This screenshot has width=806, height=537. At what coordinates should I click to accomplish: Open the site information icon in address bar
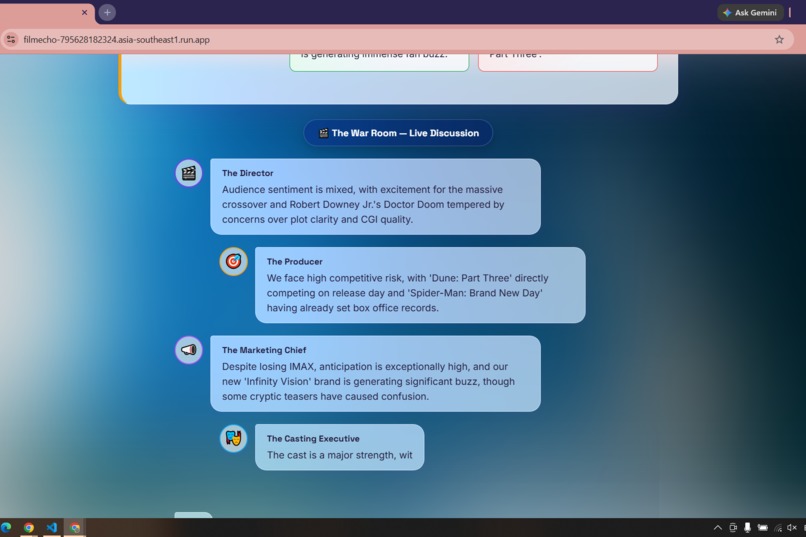click(11, 40)
